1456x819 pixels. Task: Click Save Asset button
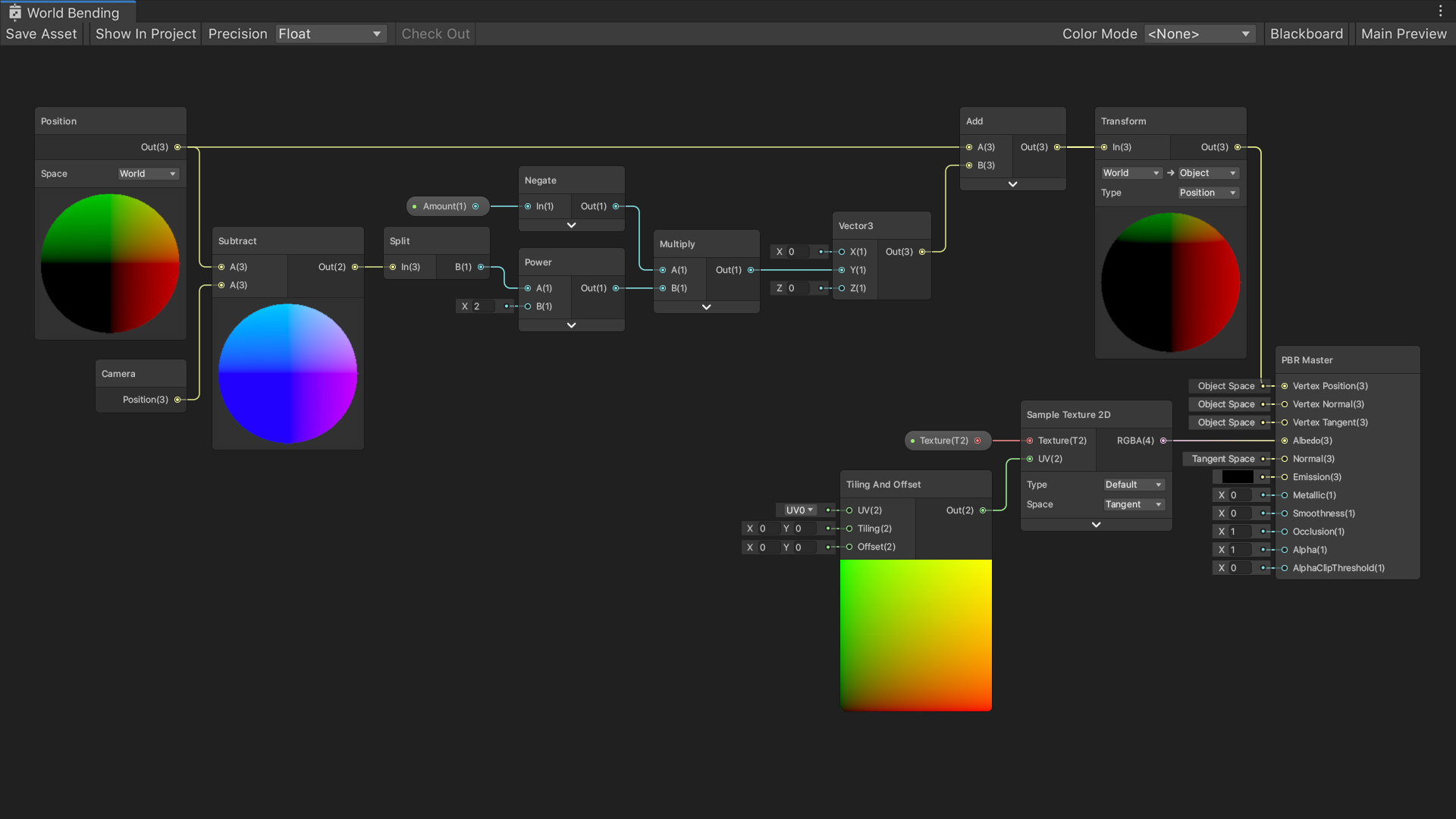[42, 34]
